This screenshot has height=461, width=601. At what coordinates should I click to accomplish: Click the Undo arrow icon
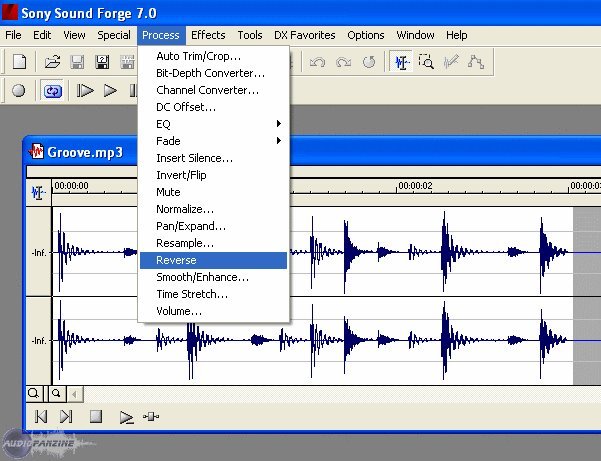tap(317, 62)
